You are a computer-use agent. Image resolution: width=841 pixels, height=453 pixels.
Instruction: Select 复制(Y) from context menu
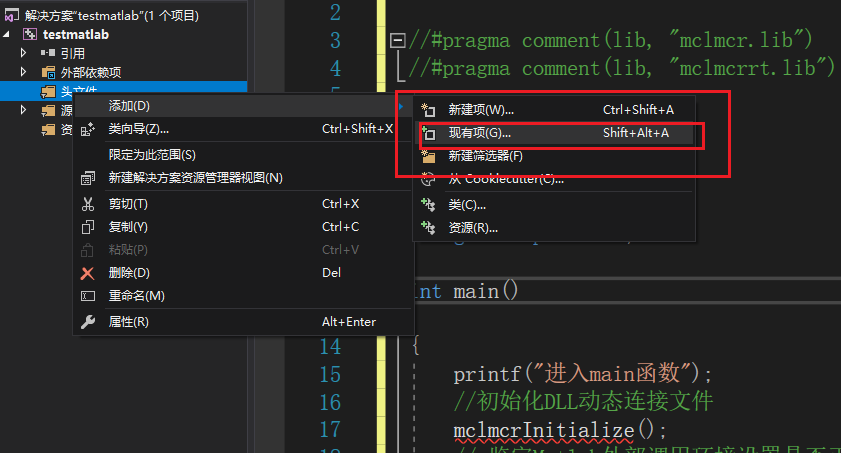pyautogui.click(x=244, y=227)
